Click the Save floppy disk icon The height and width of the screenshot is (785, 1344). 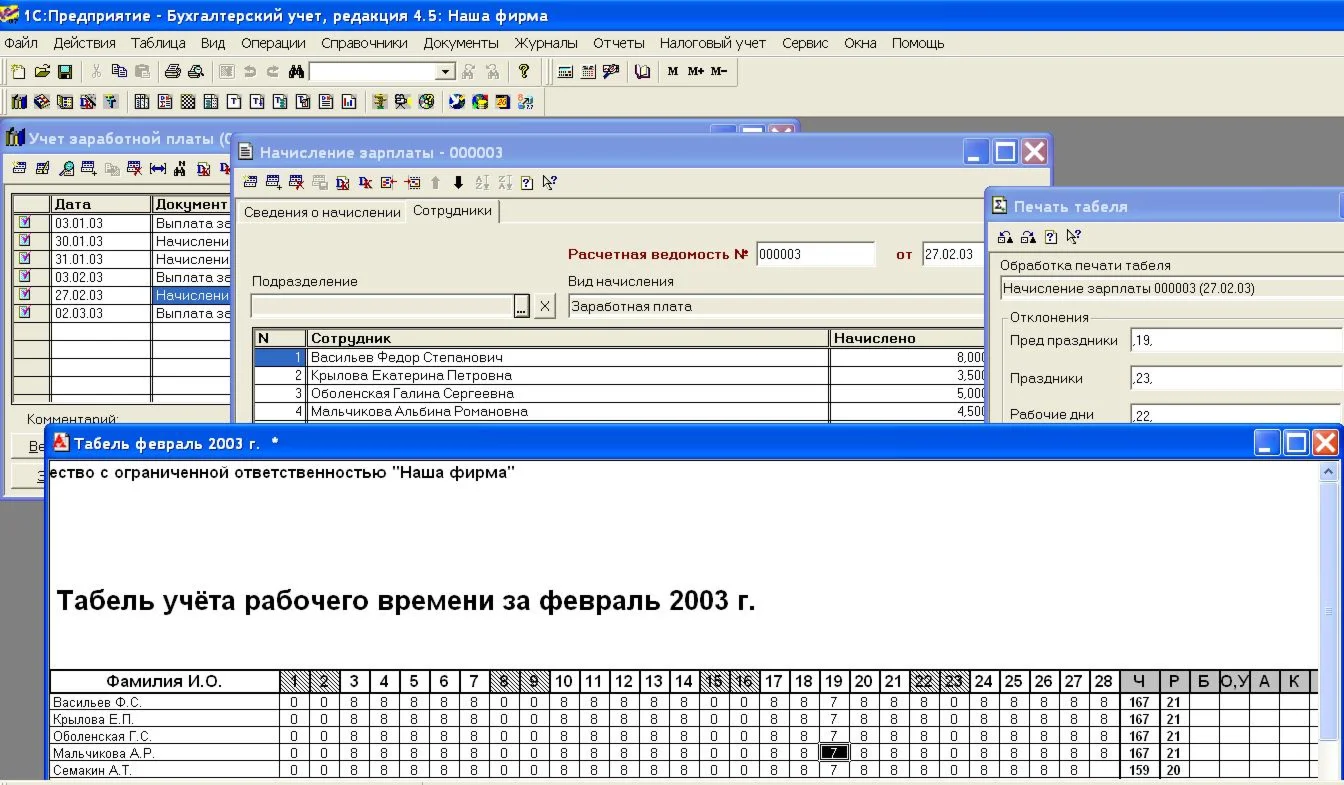pos(64,72)
